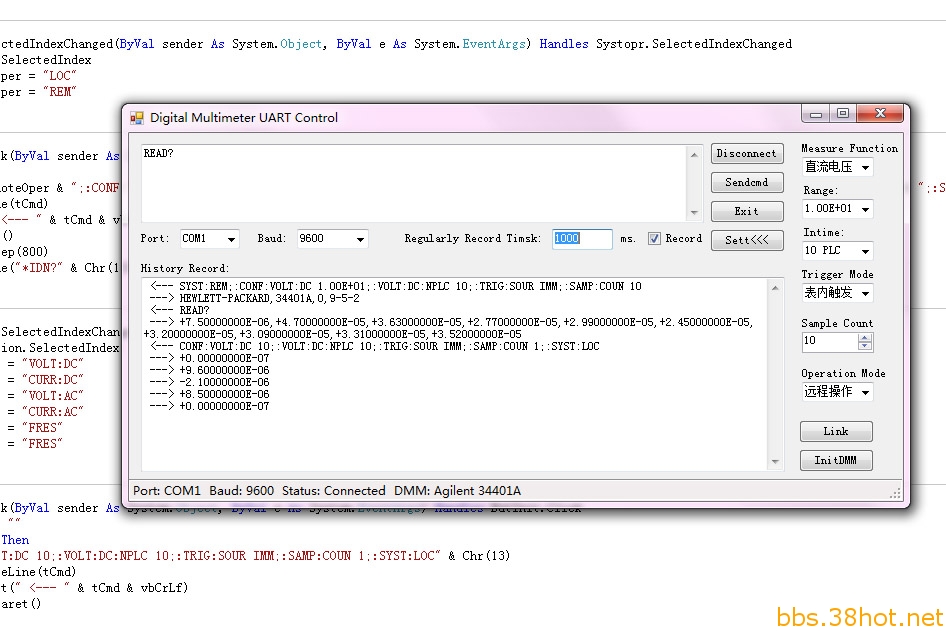Viewport: 946px width, 631px height.
Task: Open the Baud 9600 dropdown
Action: tap(360, 239)
